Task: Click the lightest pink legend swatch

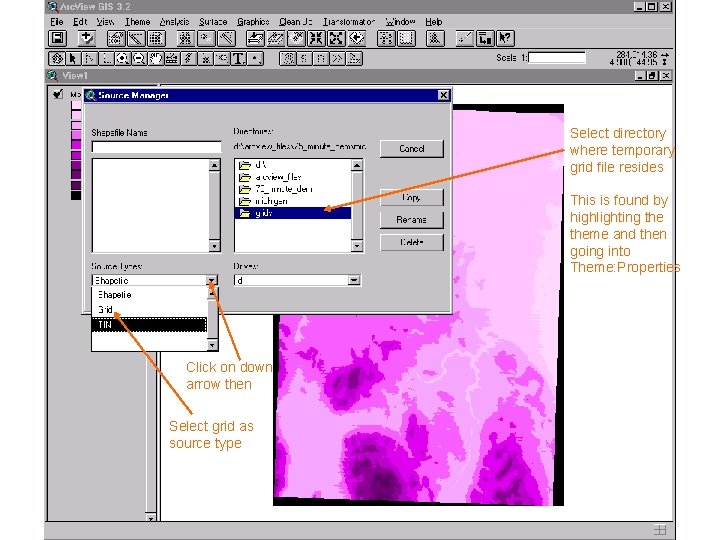Action: [76, 105]
